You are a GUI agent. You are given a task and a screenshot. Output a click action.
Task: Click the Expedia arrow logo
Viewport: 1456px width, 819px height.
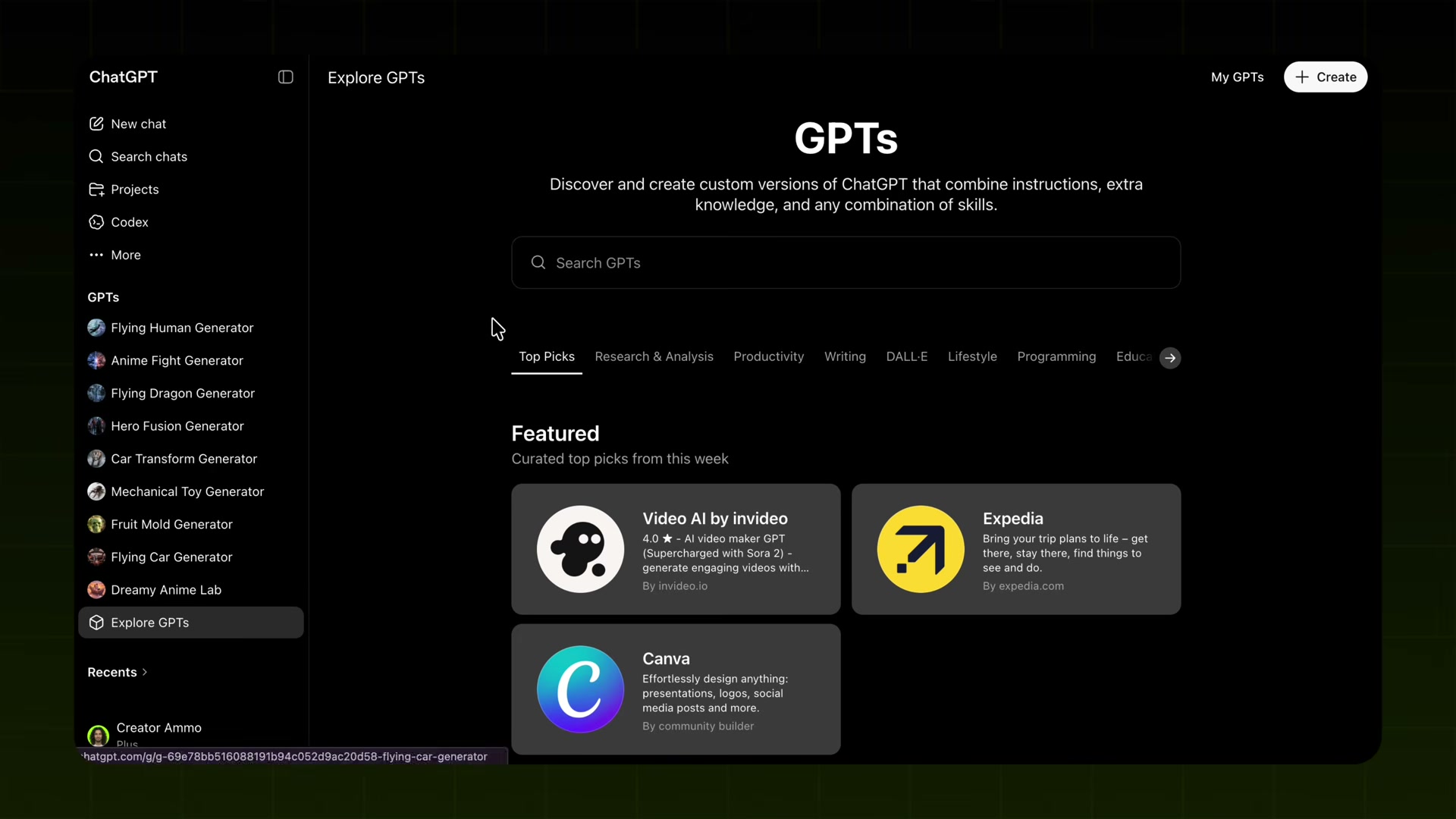921,549
